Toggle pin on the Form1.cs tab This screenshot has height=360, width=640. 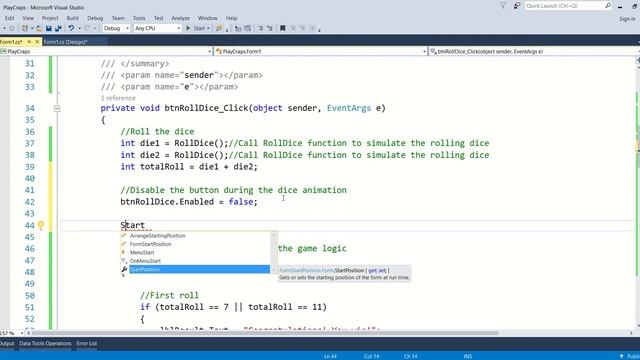[29, 42]
